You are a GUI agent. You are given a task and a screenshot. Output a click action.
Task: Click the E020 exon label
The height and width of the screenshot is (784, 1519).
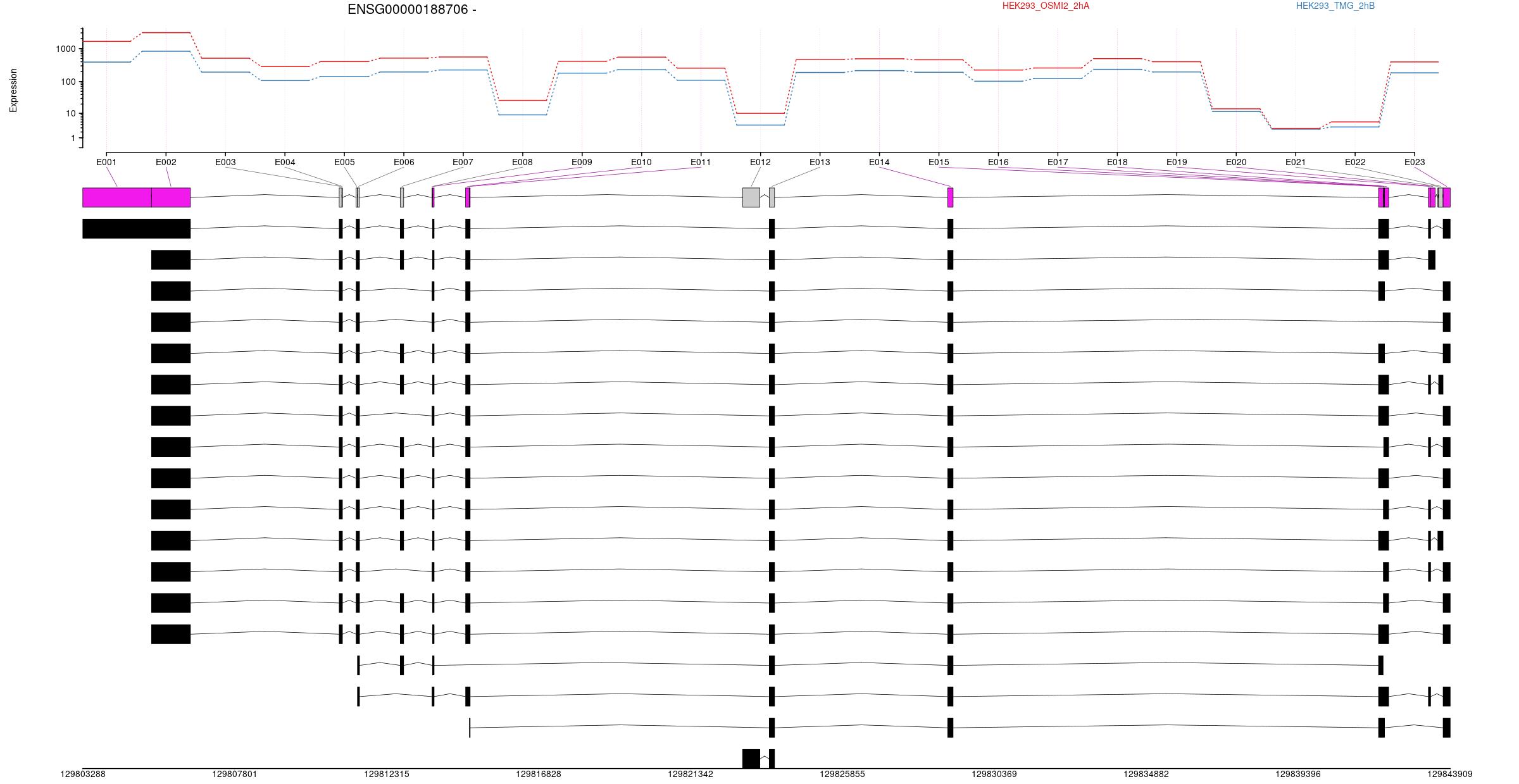[1236, 162]
